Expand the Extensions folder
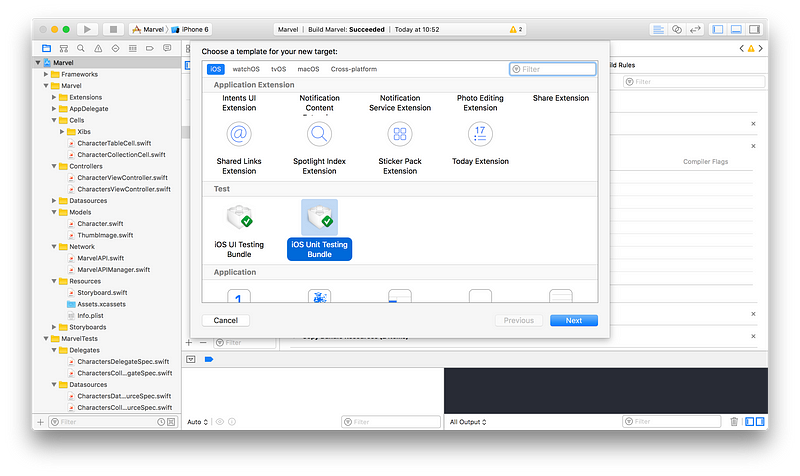Viewport: 800px width, 476px height. click(x=54, y=97)
